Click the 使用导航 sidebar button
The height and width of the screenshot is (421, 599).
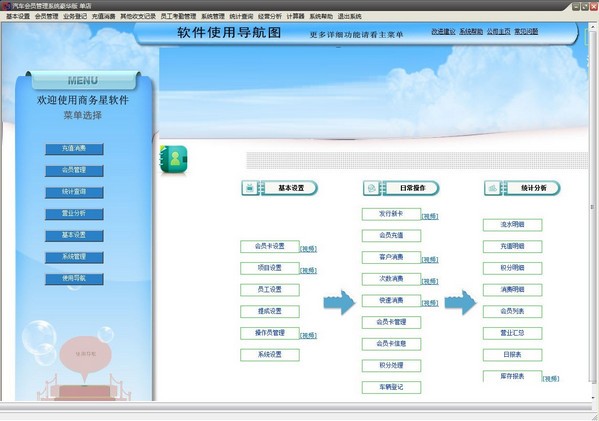click(x=74, y=279)
